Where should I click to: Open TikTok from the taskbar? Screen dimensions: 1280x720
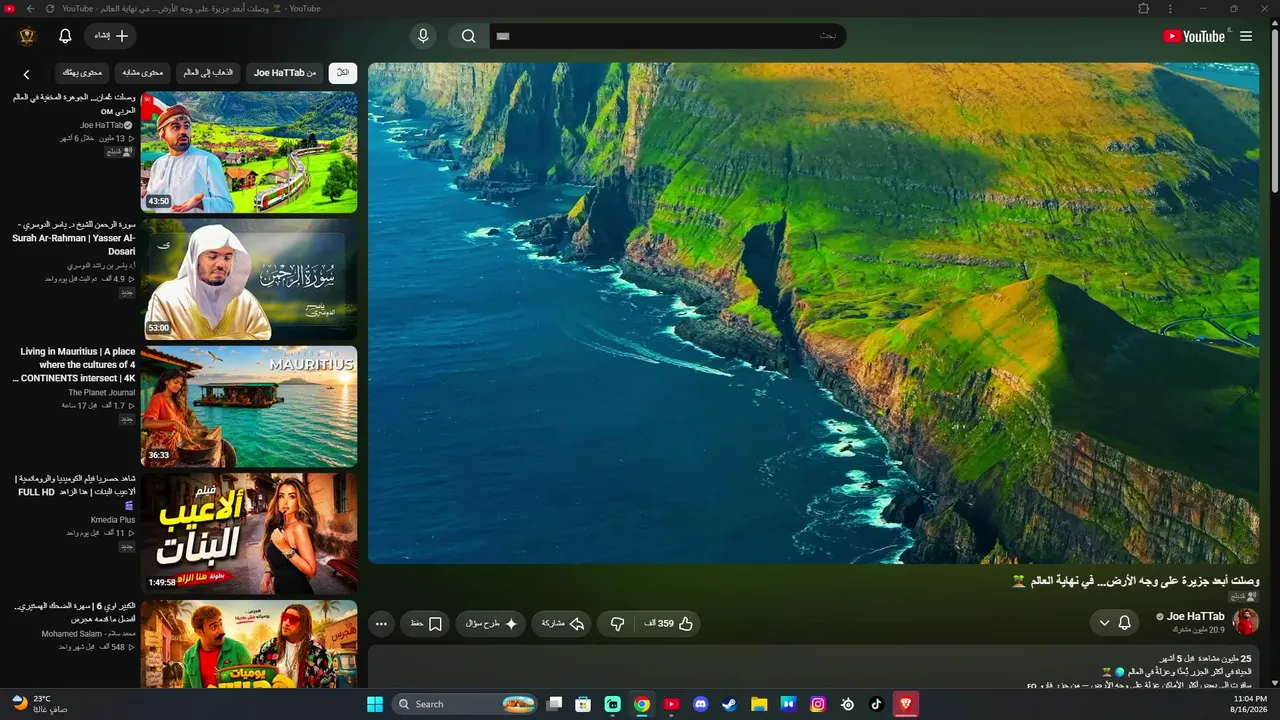(x=877, y=704)
